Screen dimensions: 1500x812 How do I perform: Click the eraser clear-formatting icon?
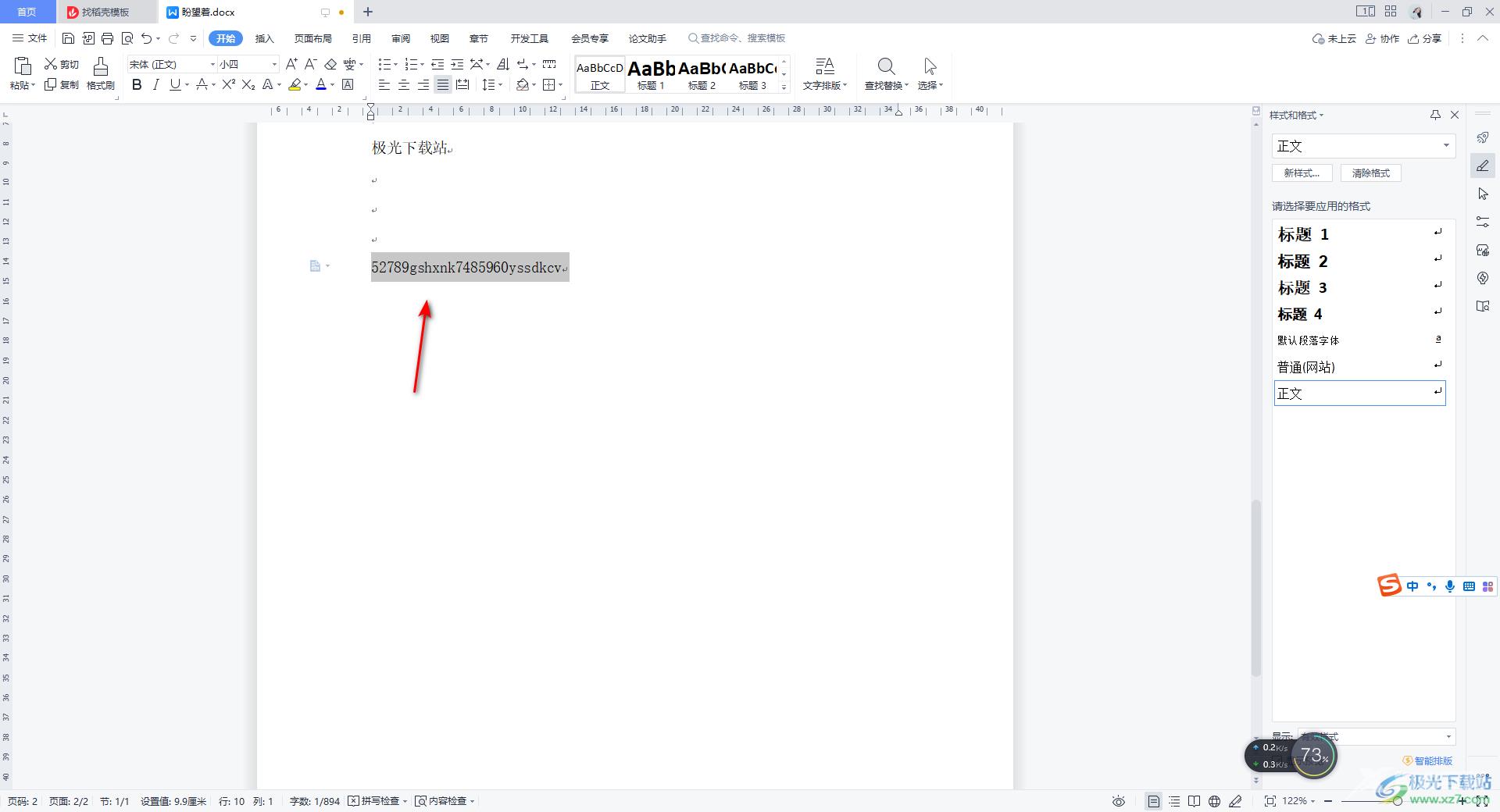click(330, 64)
